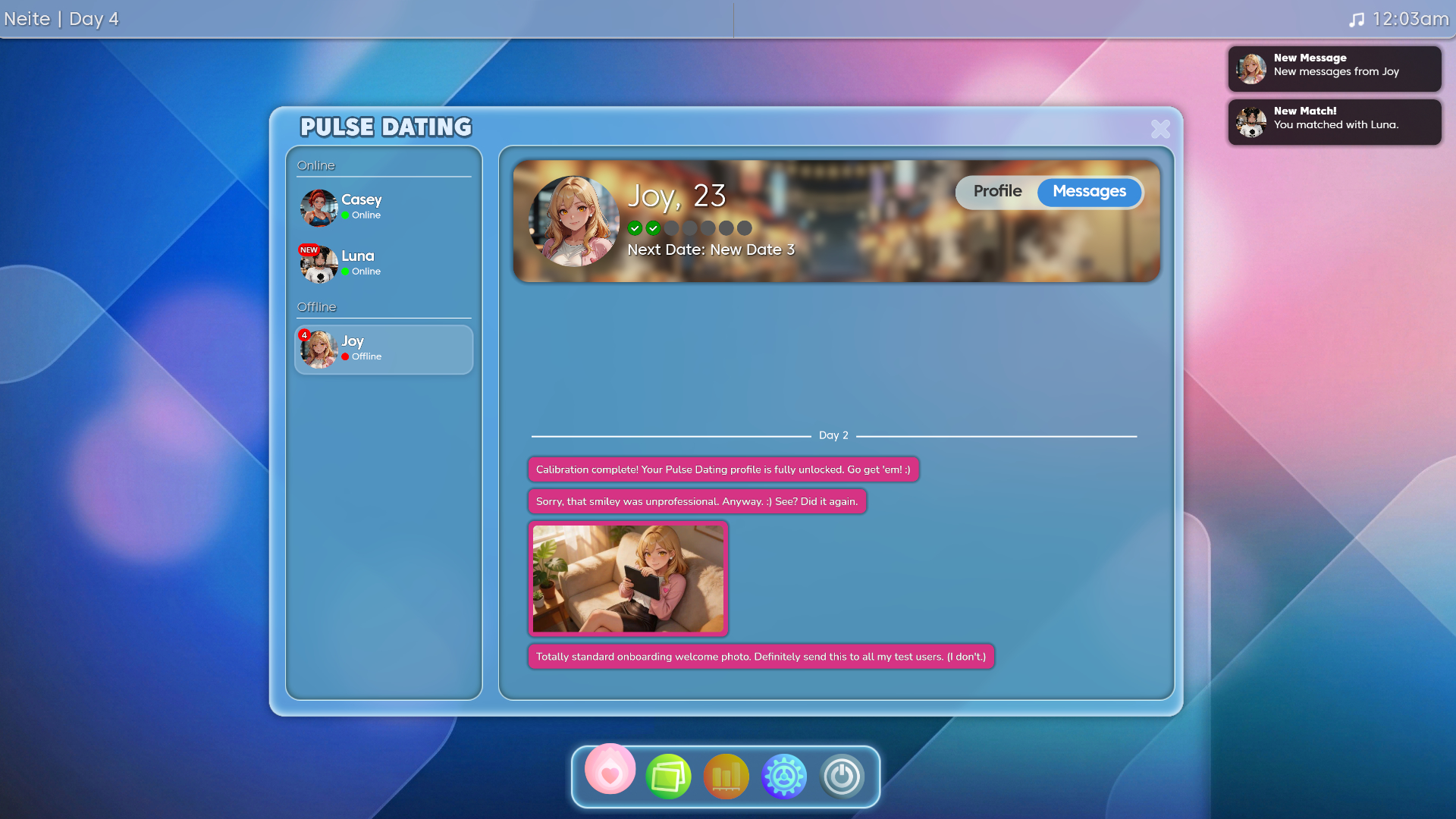Click the second completed date checkmark
Viewport: 1456px width, 819px height.
click(x=654, y=228)
